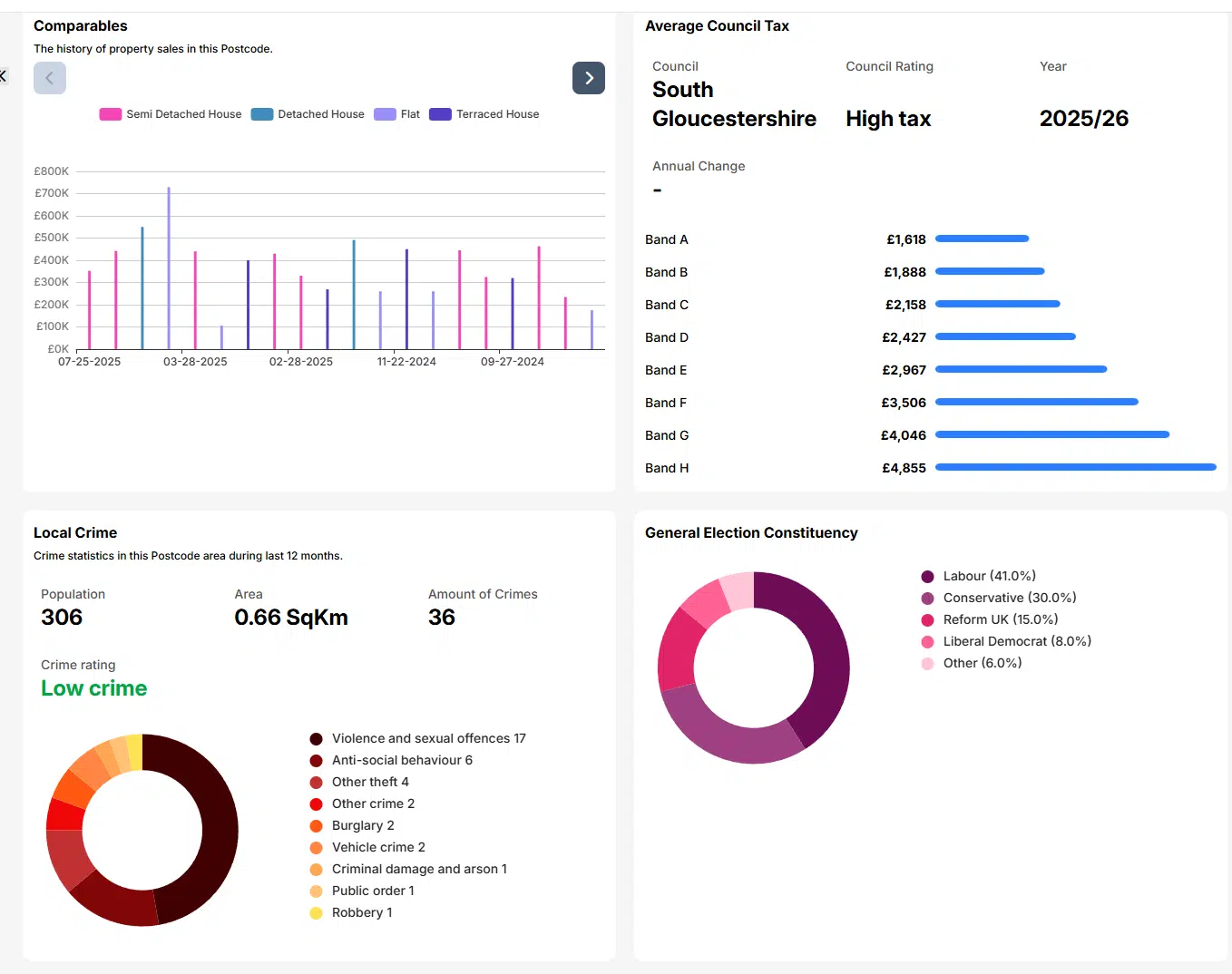The image size is (1232, 974).
Task: Click the 03-28-2025 date axis label
Action: coord(195,362)
